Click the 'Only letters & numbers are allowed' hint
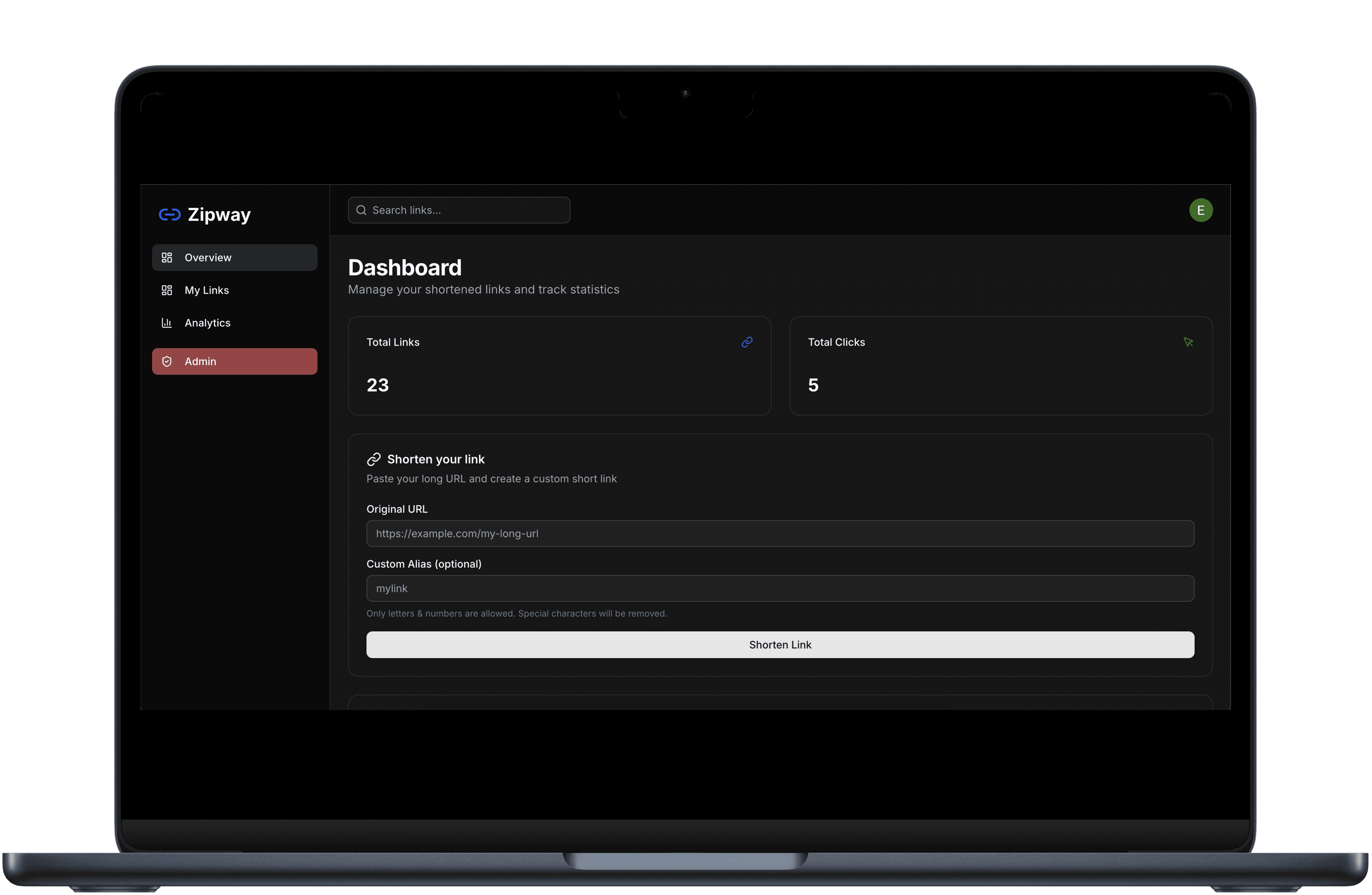This screenshot has width=1372, height=895. tap(517, 614)
